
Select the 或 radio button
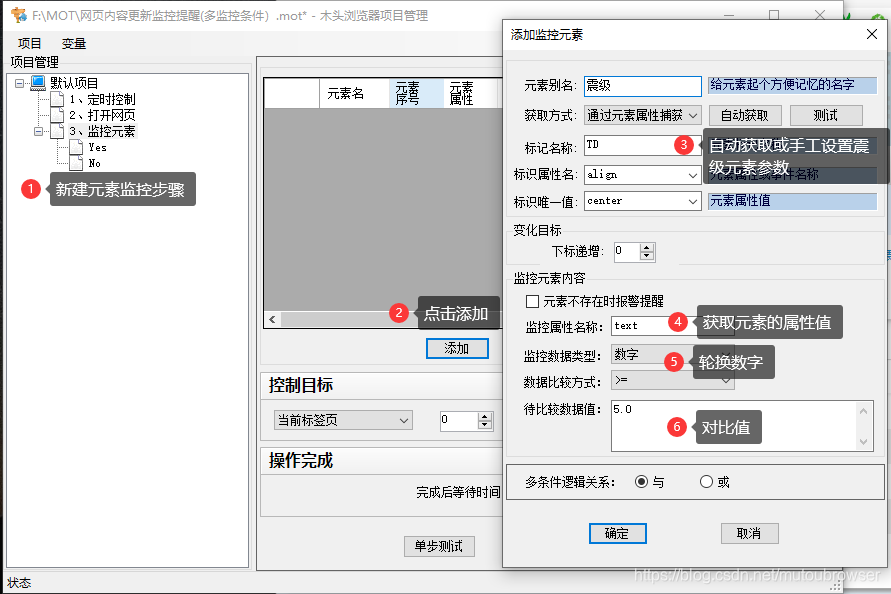pyautogui.click(x=706, y=482)
